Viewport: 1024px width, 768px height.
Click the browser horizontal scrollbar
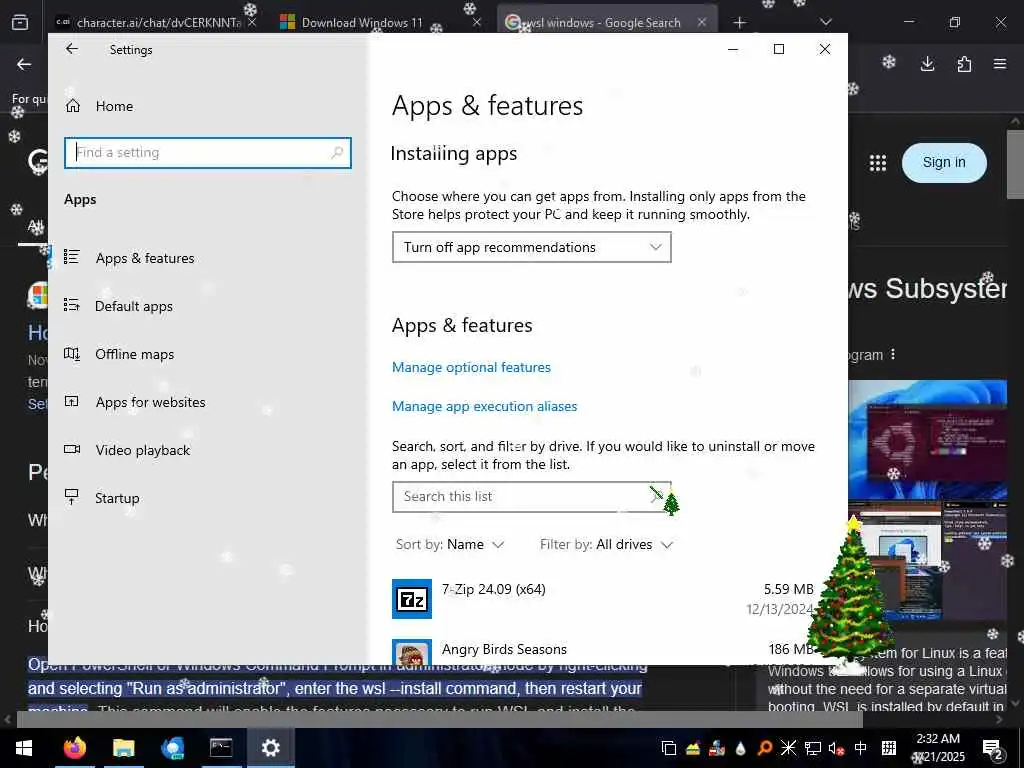[x=439, y=719]
